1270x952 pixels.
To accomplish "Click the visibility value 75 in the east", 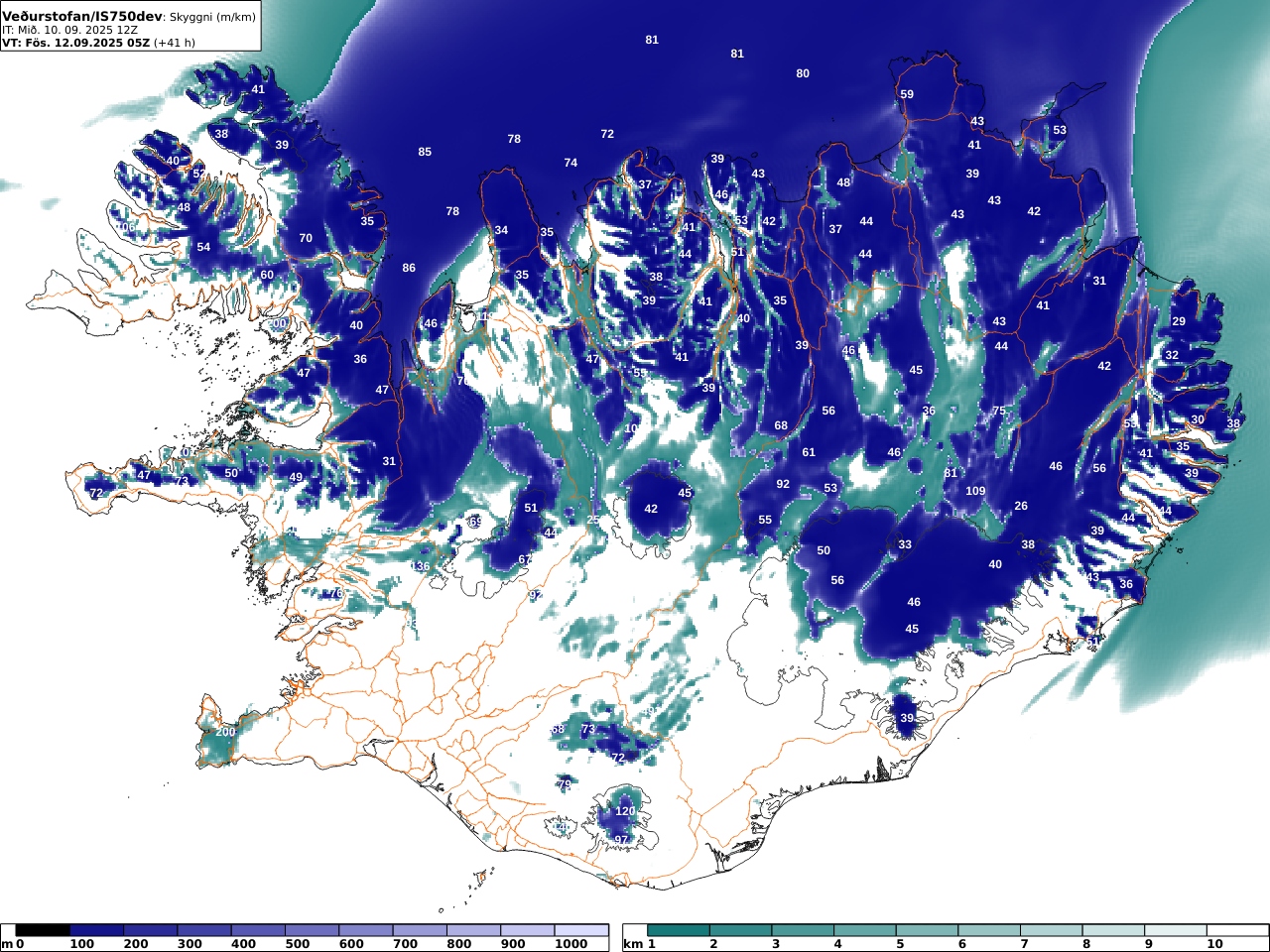I will pyautogui.click(x=999, y=411).
